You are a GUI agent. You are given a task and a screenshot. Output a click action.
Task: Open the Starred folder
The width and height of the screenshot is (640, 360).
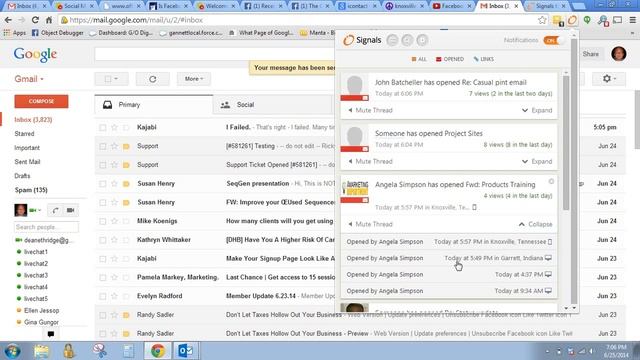click(x=24, y=133)
